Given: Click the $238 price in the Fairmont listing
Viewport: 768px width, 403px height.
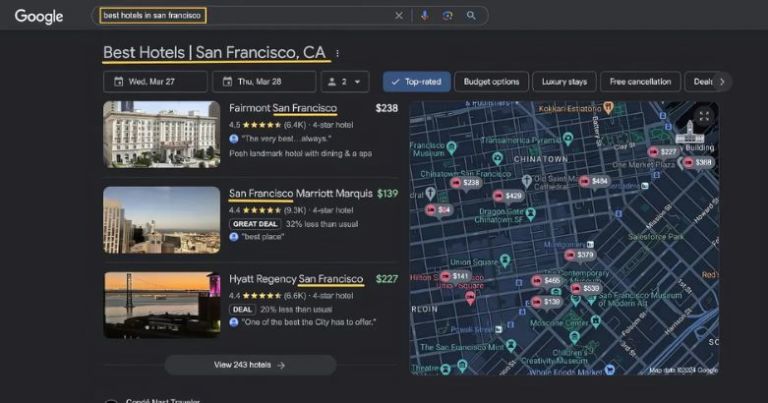Looking at the screenshot, I should [x=386, y=108].
